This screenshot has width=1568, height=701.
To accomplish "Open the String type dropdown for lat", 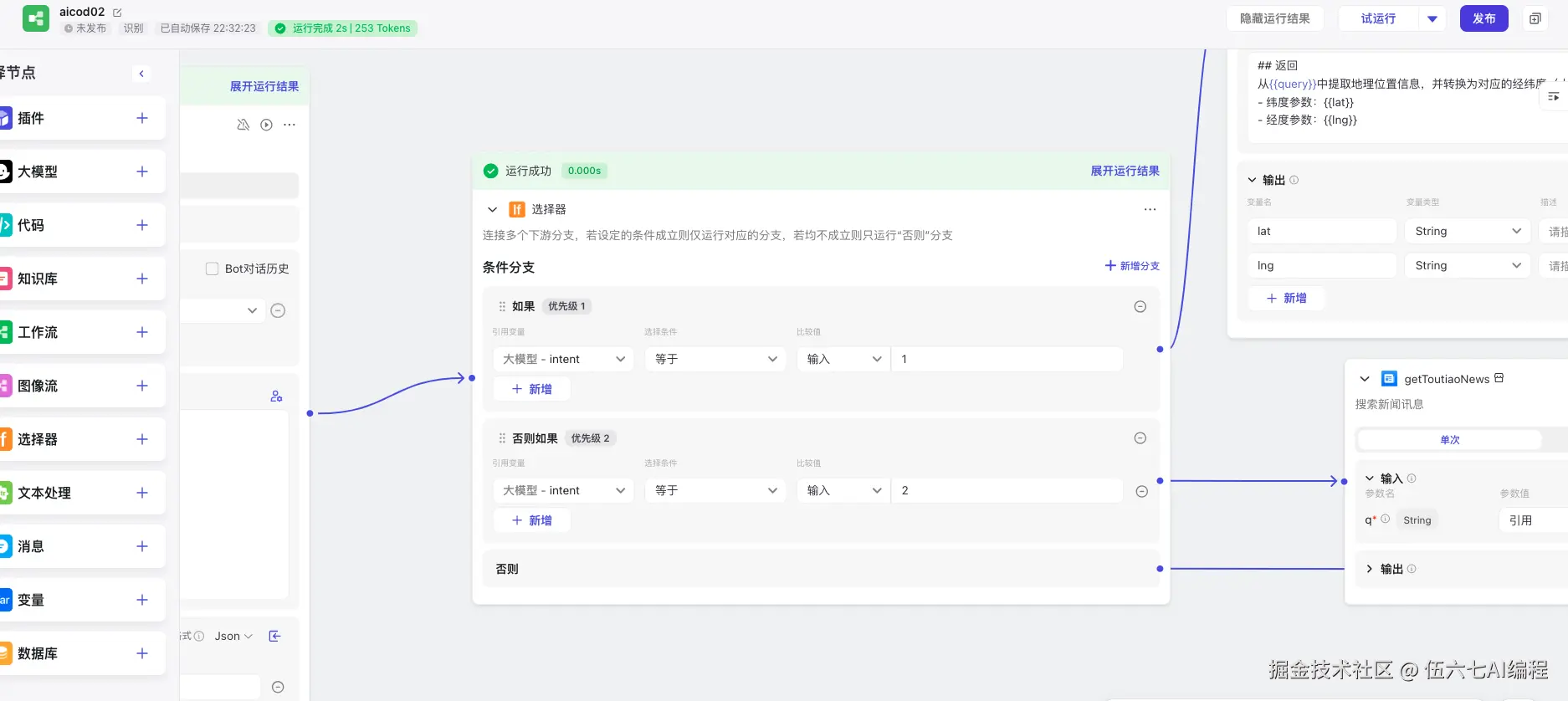I will 1468,231.
